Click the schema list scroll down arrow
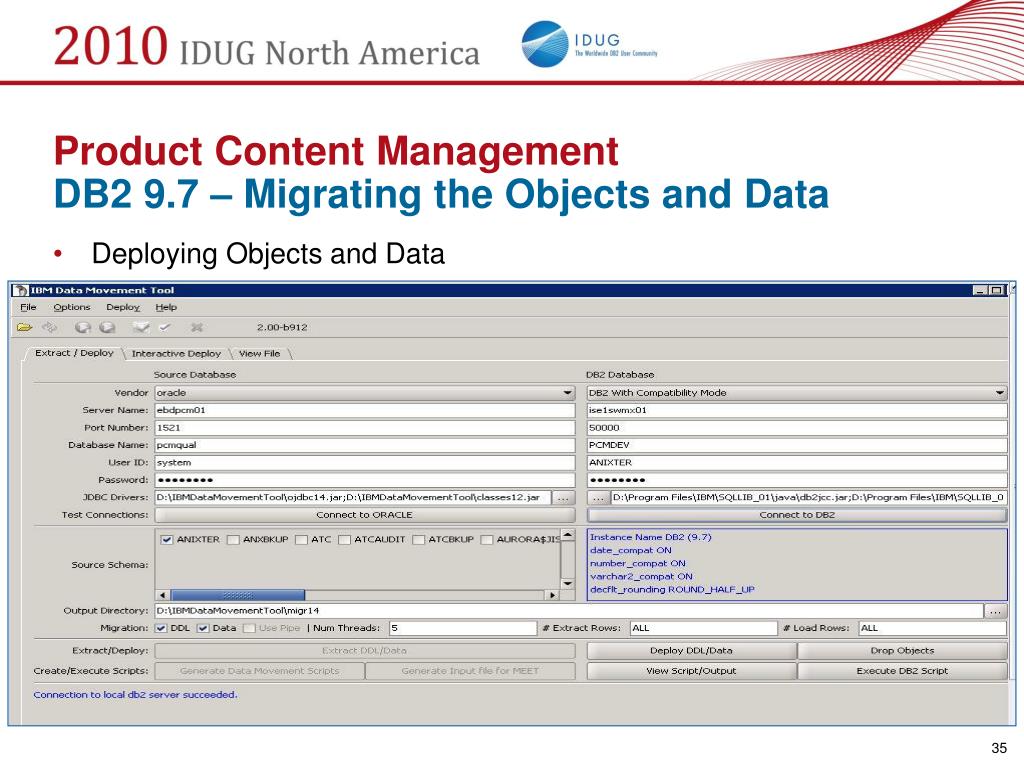1024x768 pixels. [x=568, y=583]
